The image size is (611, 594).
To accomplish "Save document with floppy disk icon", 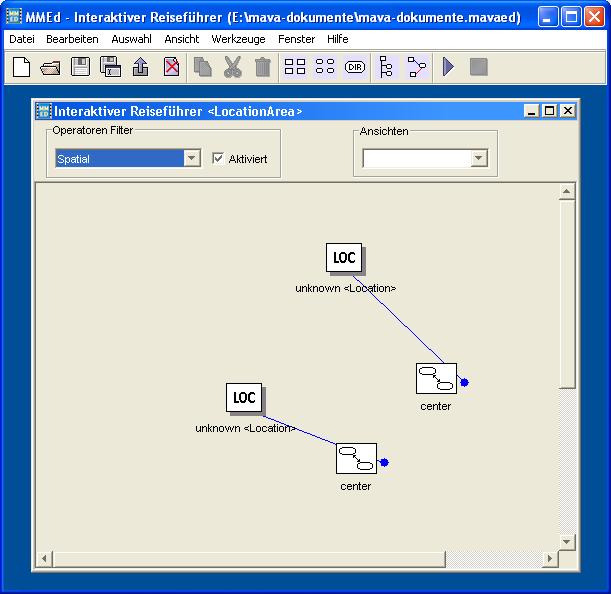I will pos(81,67).
